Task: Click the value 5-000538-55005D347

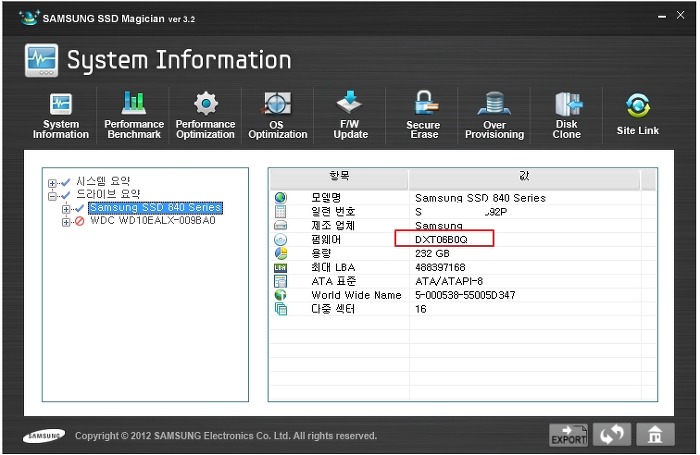Action: [x=465, y=295]
